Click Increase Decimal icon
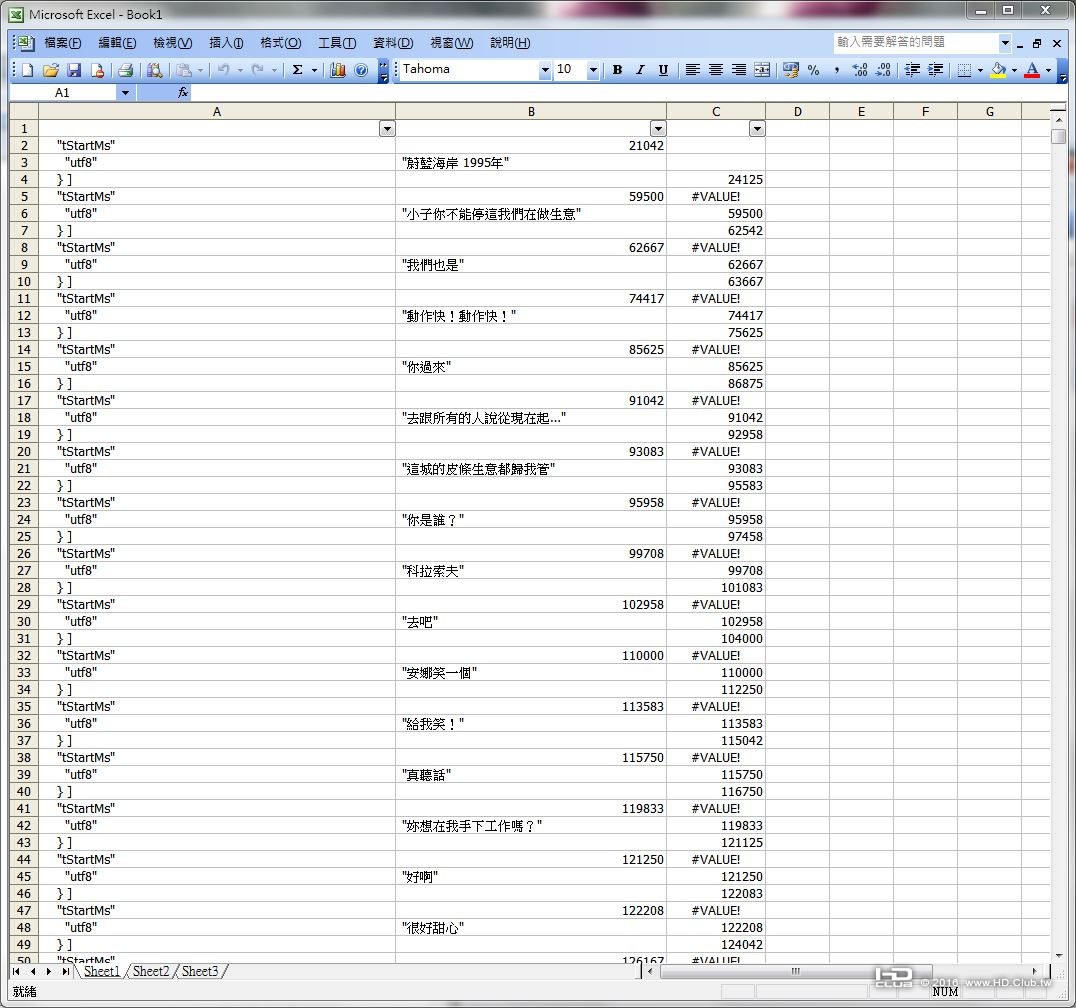The height and width of the screenshot is (1008, 1076). (x=860, y=70)
